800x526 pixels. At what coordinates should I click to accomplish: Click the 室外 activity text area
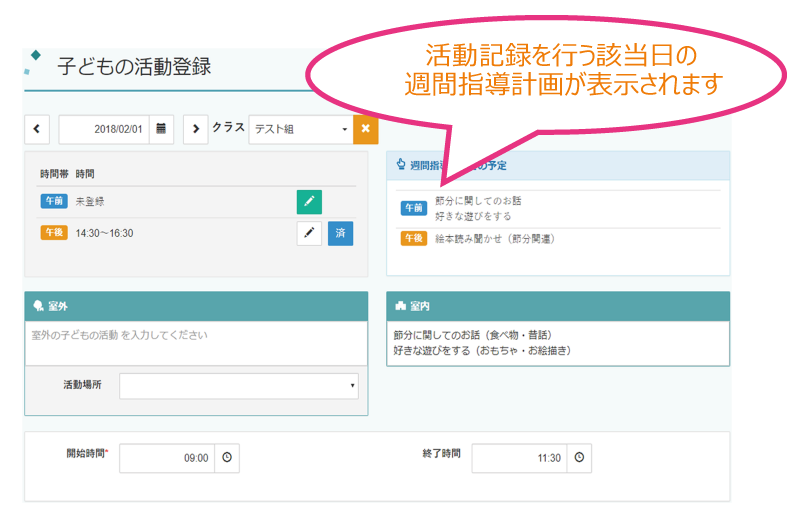tap(196, 345)
